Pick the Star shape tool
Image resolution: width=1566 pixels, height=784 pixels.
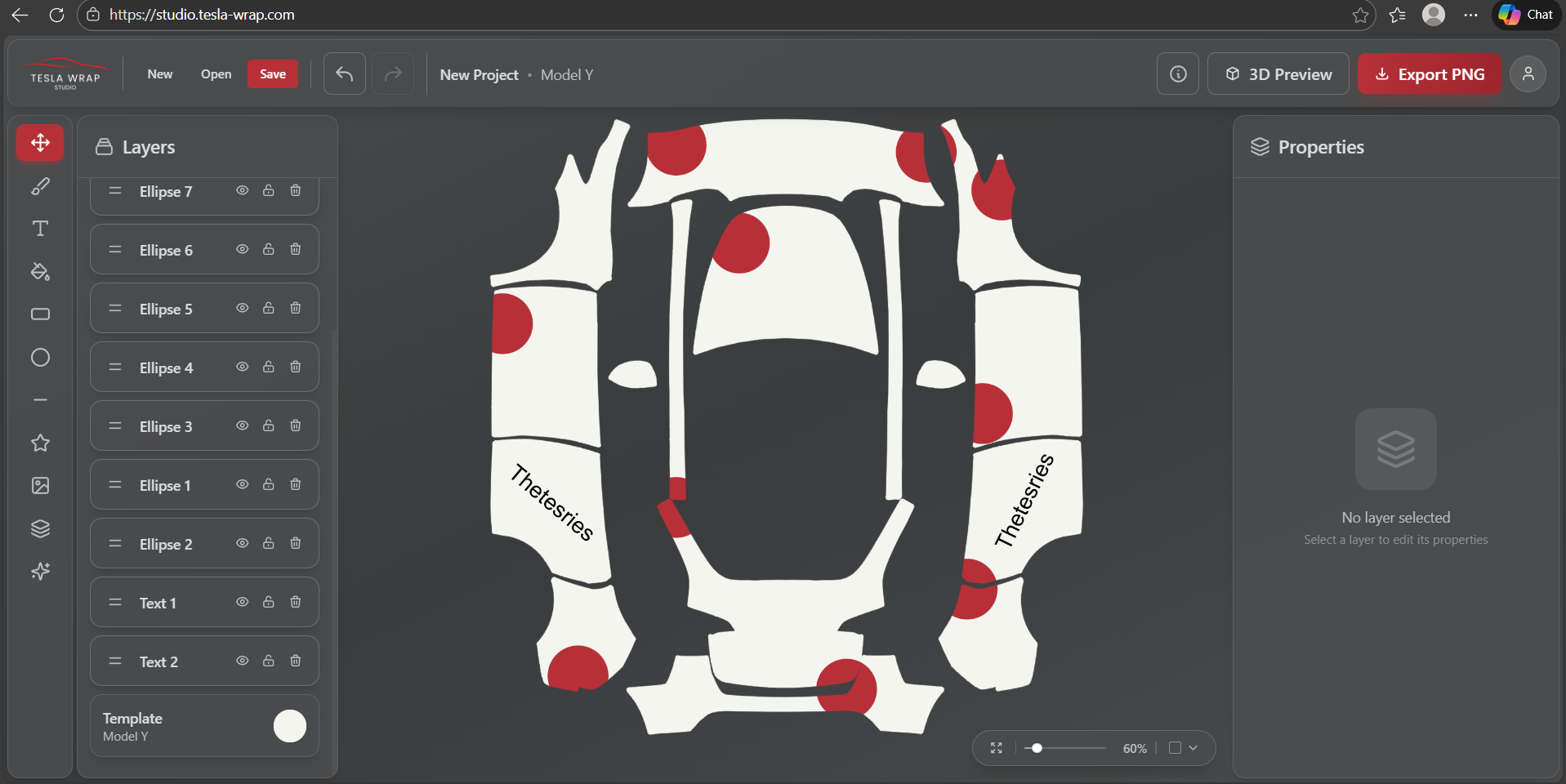coord(40,443)
